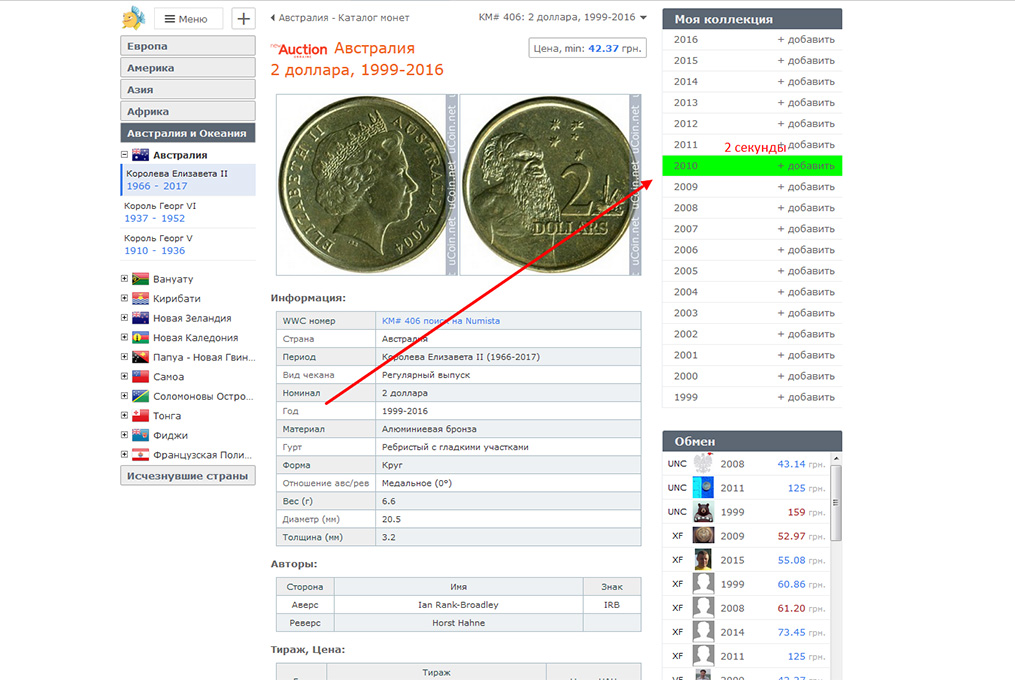
Task: Open the 2009 XF coin thumbnail in Обмен
Action: tap(703, 536)
